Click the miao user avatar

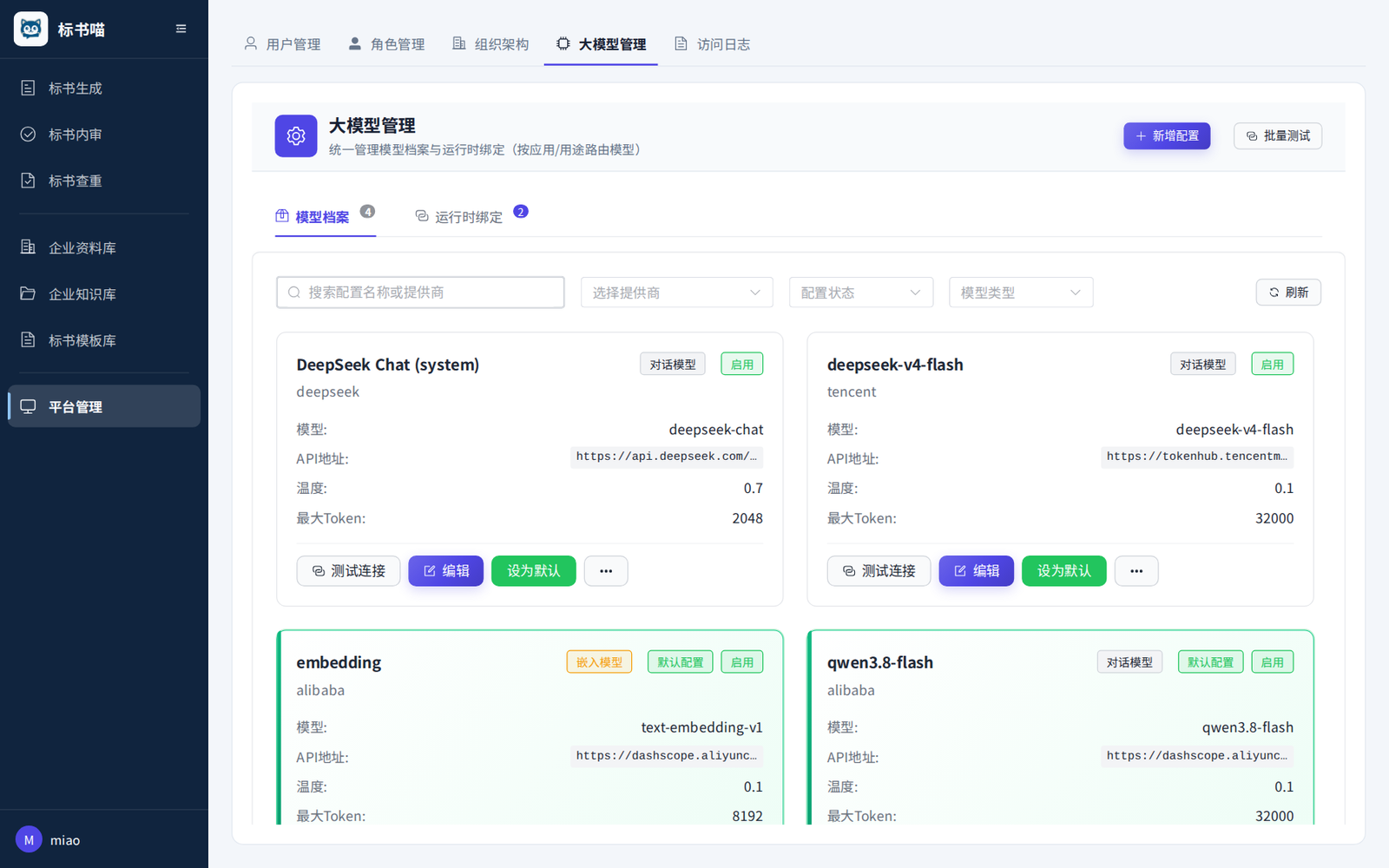29,839
